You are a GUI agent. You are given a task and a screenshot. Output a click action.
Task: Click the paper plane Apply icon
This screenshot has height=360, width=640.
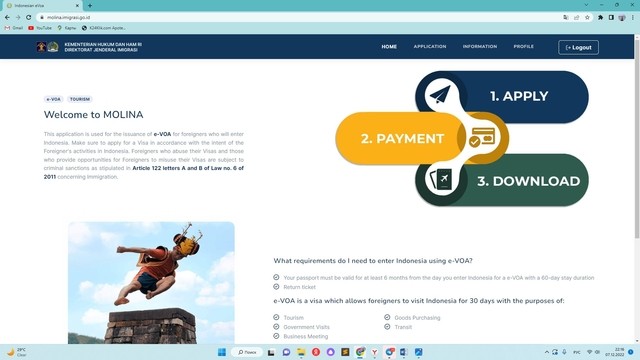[x=440, y=95]
